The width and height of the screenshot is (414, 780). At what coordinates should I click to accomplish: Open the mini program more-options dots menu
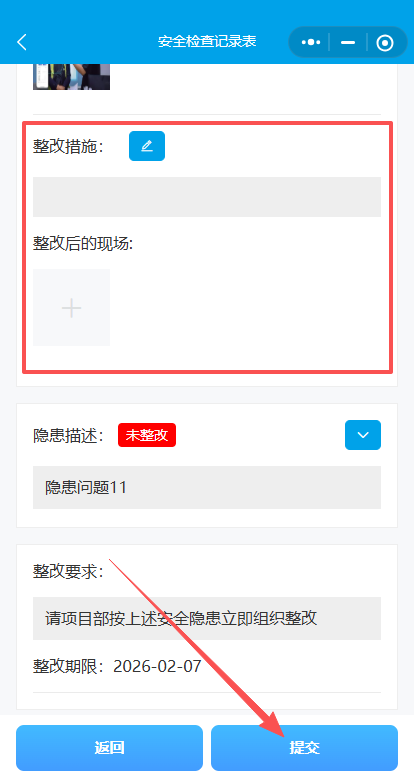click(311, 42)
